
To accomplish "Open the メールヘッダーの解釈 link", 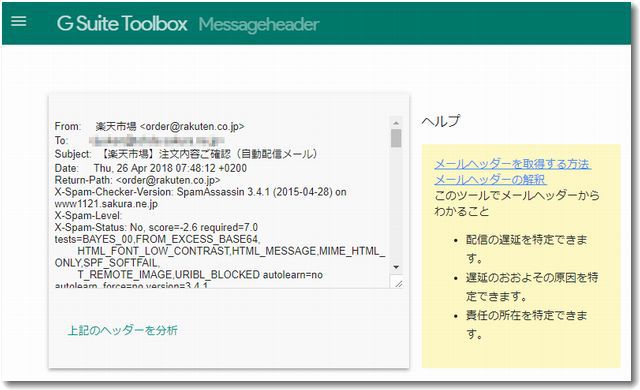I will click(x=490, y=179).
